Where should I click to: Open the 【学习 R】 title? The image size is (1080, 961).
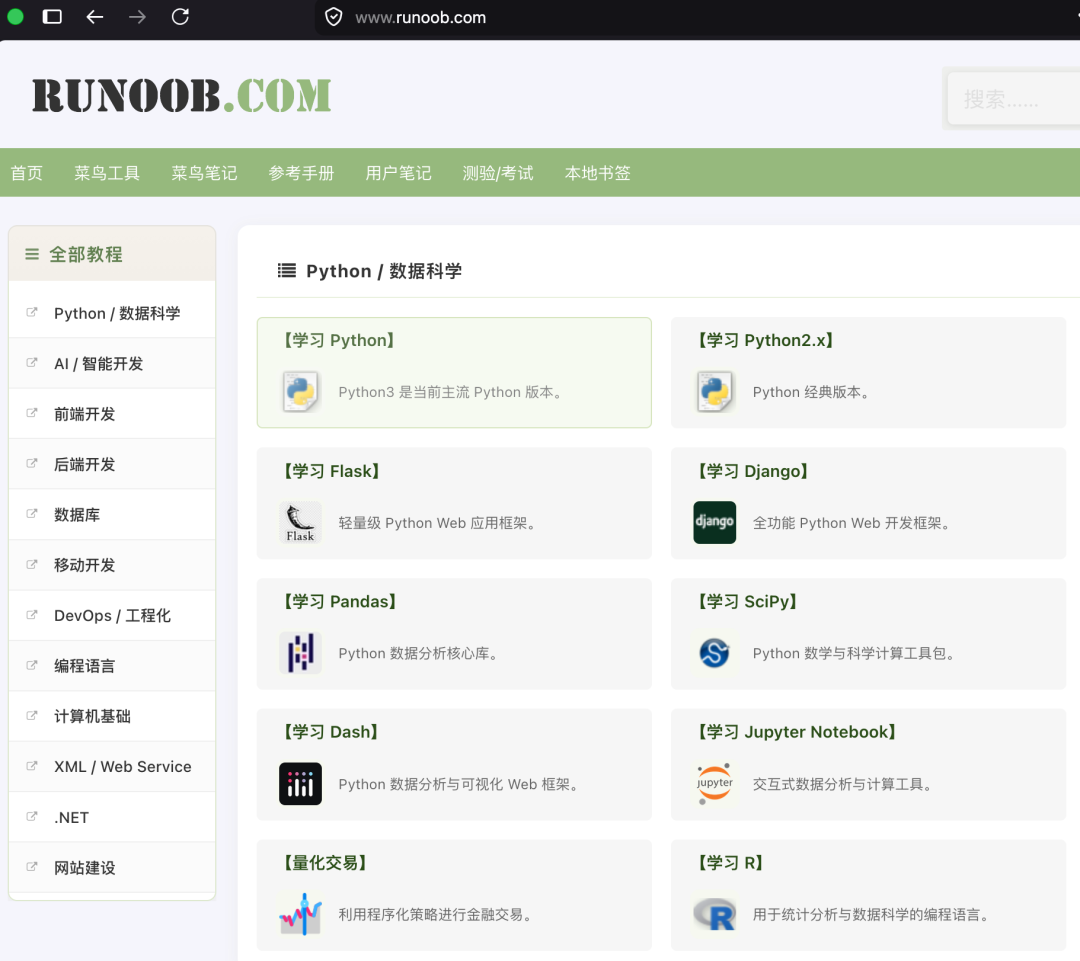tap(729, 862)
